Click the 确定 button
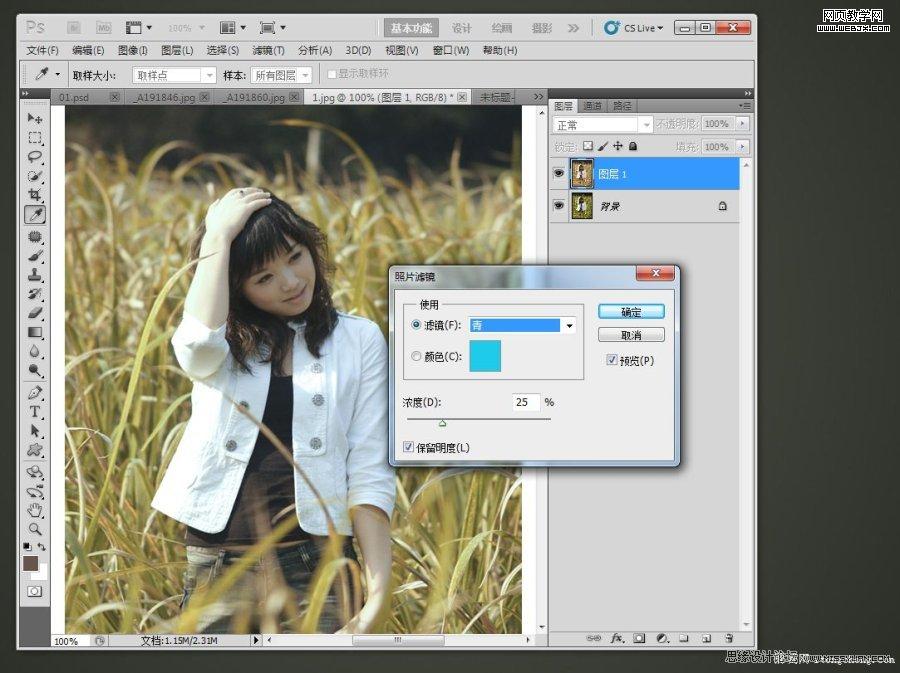The image size is (900, 673). (x=631, y=312)
